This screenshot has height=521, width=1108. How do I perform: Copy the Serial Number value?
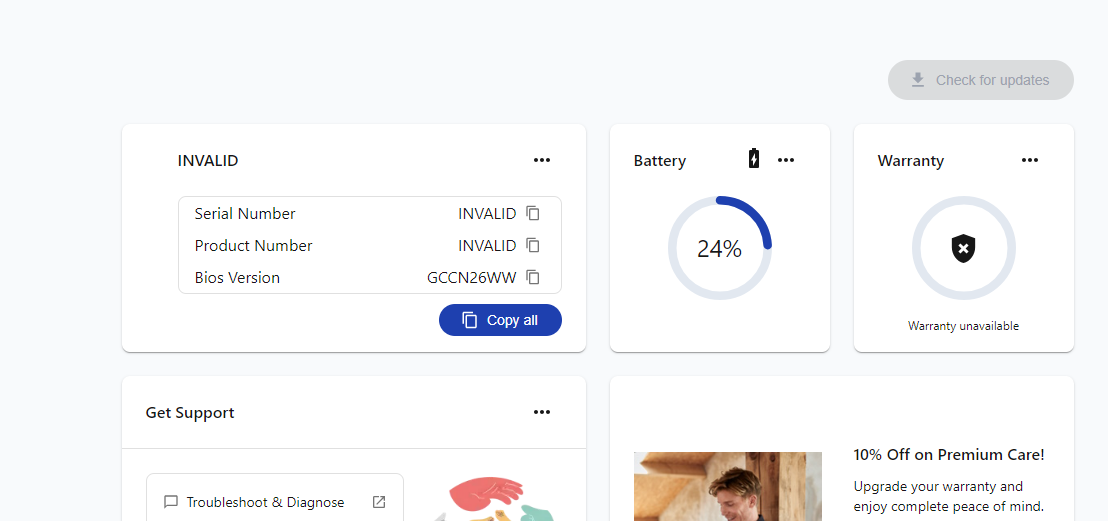pos(533,213)
